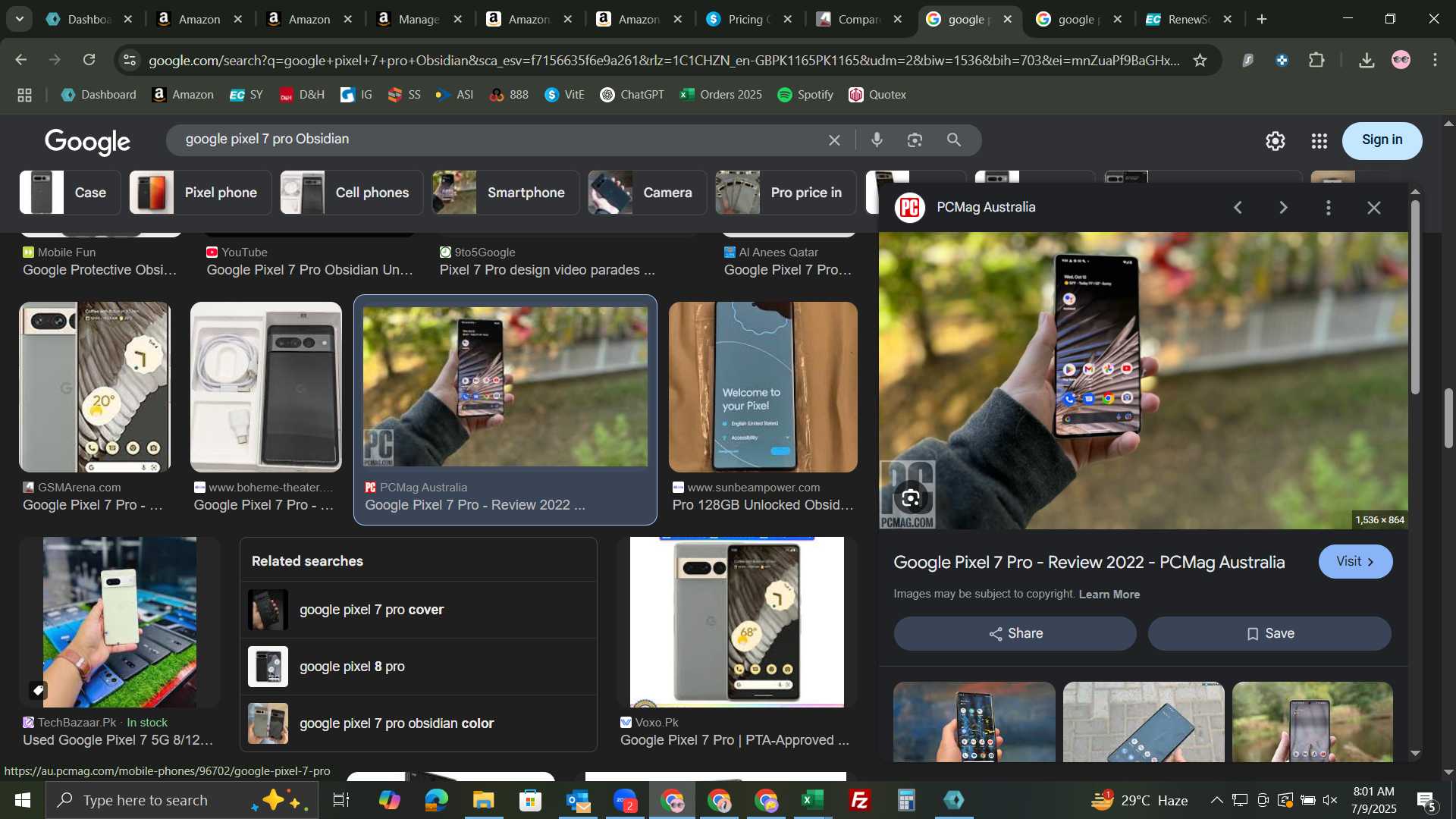
Task: Open the Learn More copyright link
Action: (x=1109, y=595)
